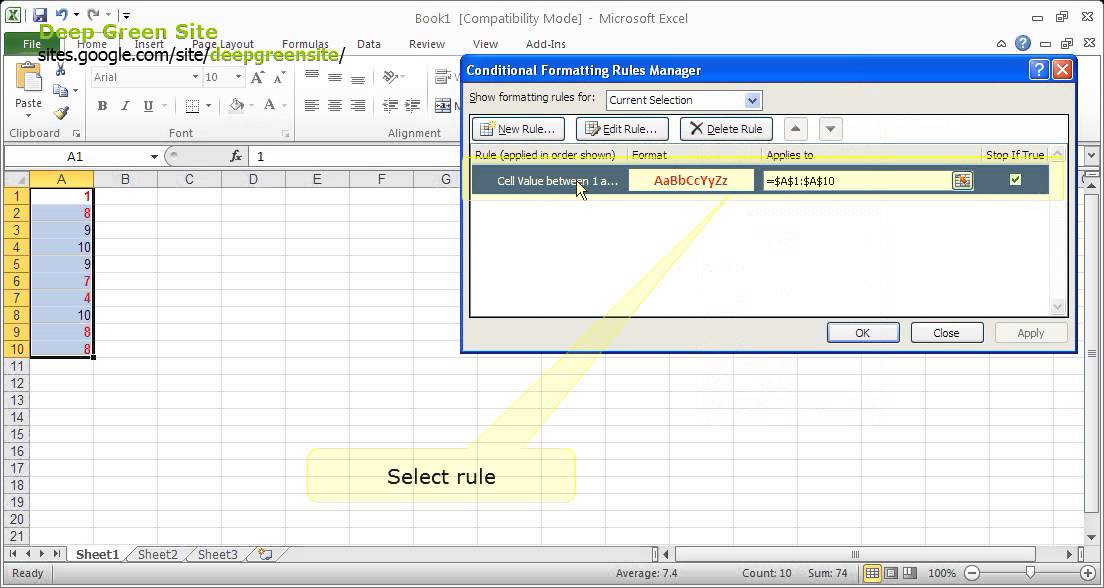
Task: Click the Applies to range field
Action: click(857, 181)
